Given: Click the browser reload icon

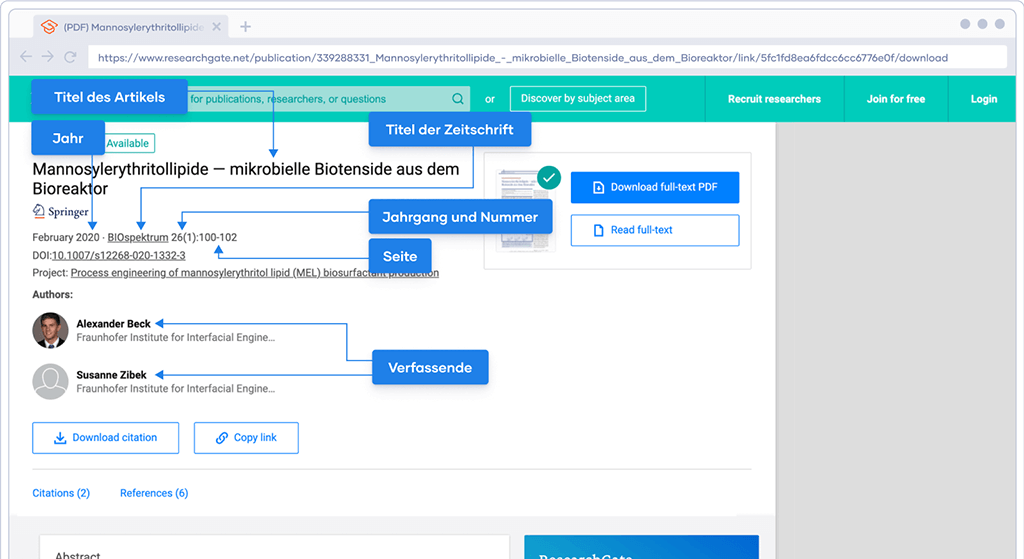Looking at the screenshot, I should pos(69,57).
